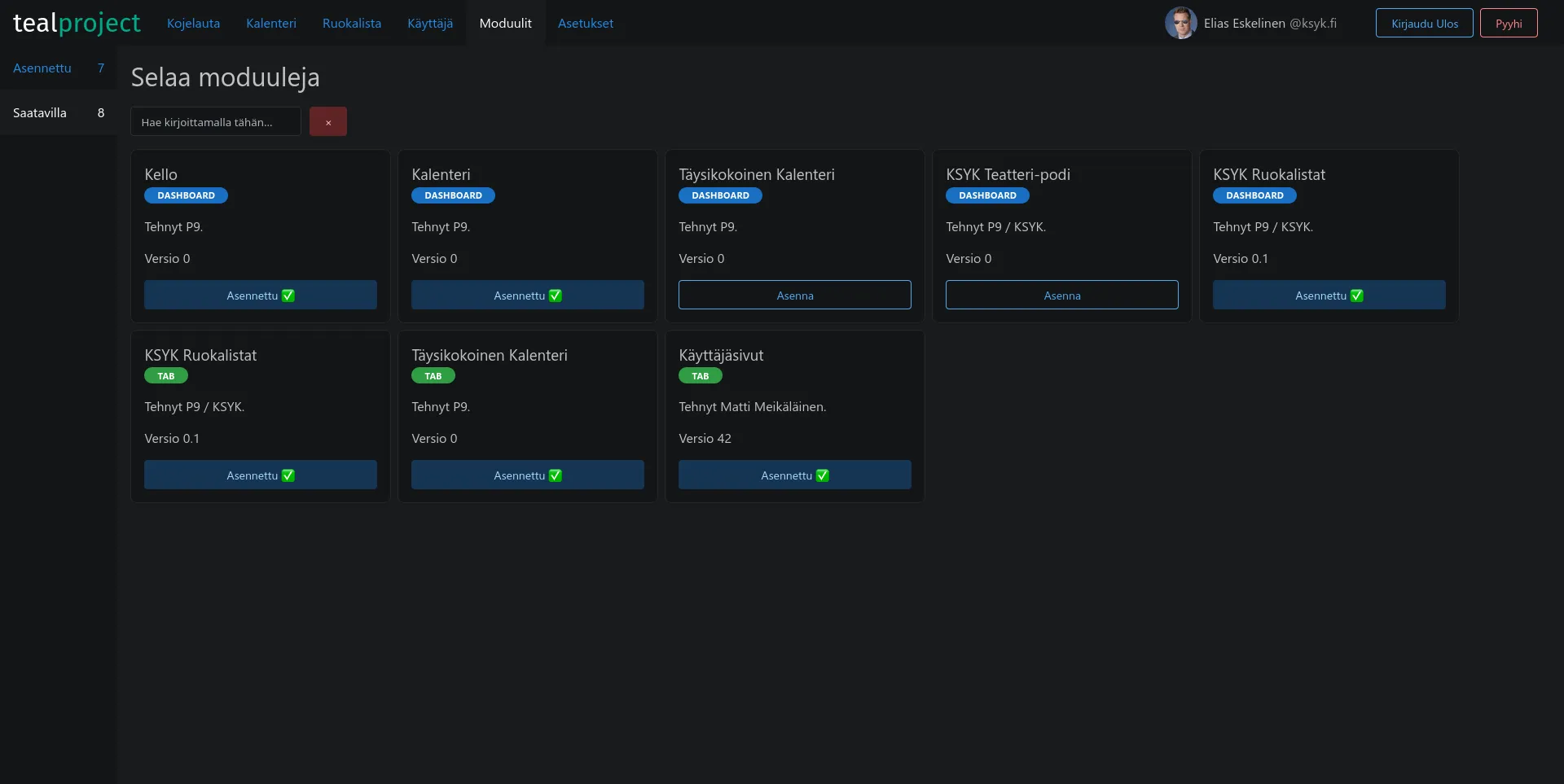
Task: Click the DASHBOARD badge on KSYK Teatteri-podi
Action: coord(986,195)
